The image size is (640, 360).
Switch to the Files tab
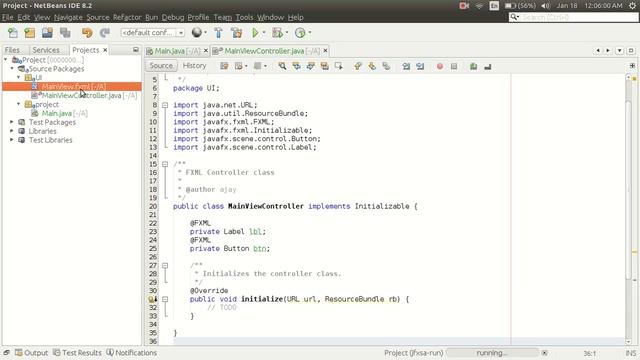coord(12,50)
